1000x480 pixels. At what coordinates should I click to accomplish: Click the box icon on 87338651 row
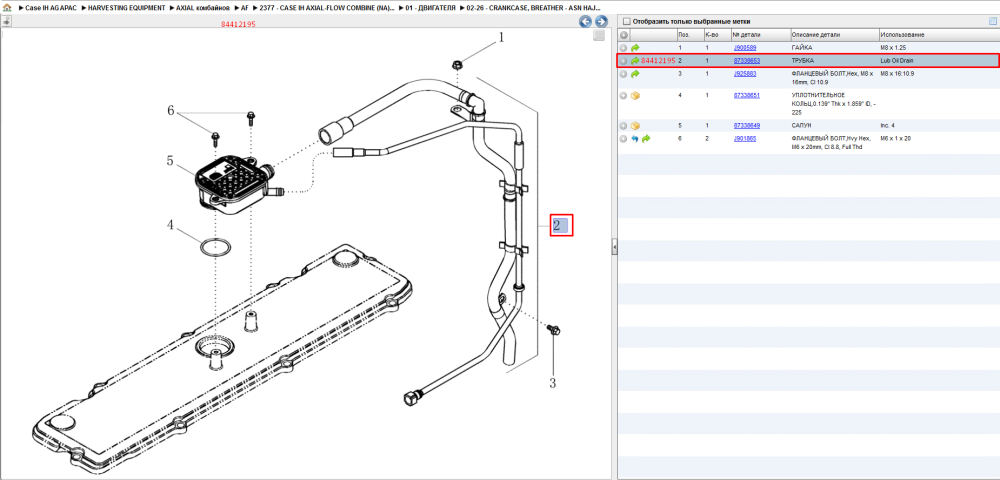tap(635, 96)
